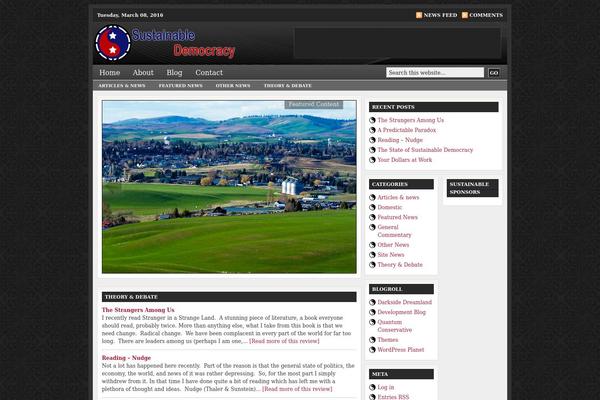
Task: Click bullet icon beside Domestic category
Action: coord(372,207)
